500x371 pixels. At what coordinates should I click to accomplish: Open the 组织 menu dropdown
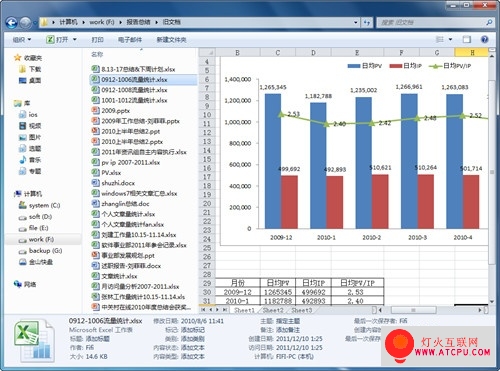pyautogui.click(x=22, y=40)
